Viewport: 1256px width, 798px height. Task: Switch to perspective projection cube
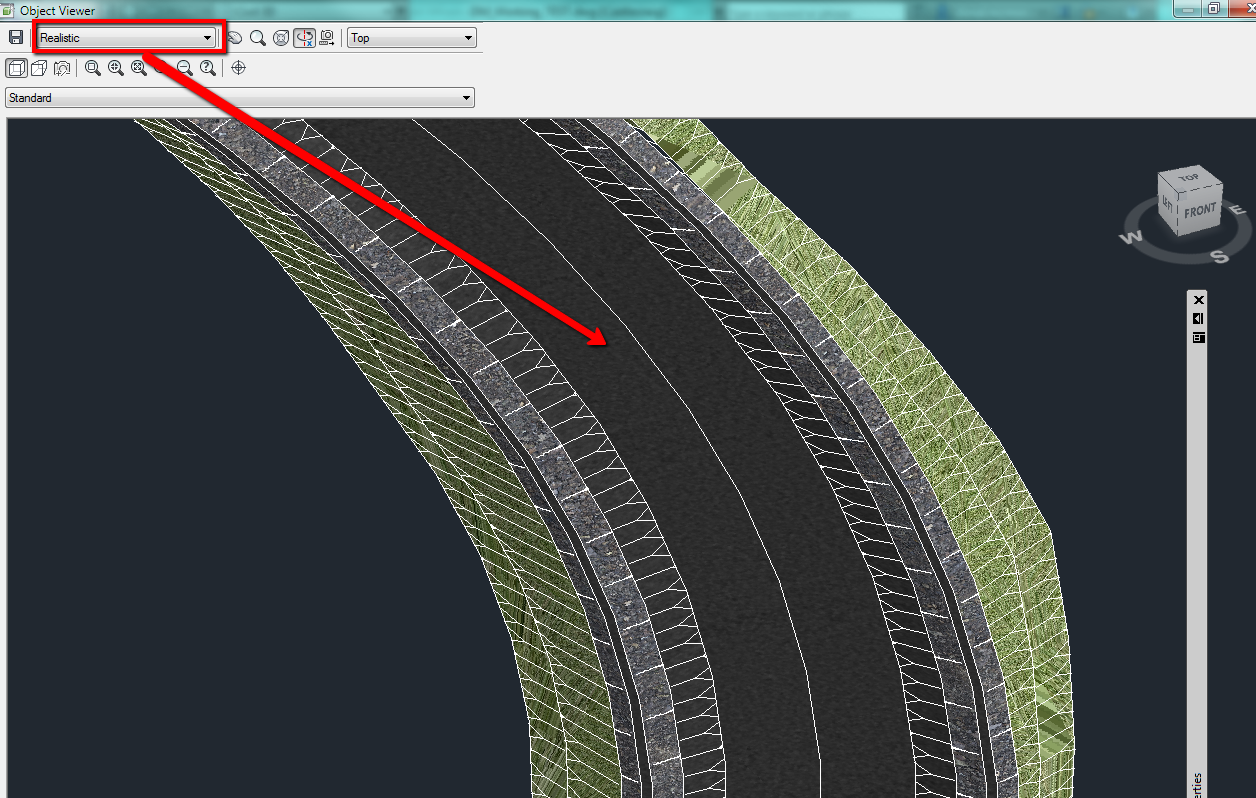pyautogui.click(x=39, y=68)
